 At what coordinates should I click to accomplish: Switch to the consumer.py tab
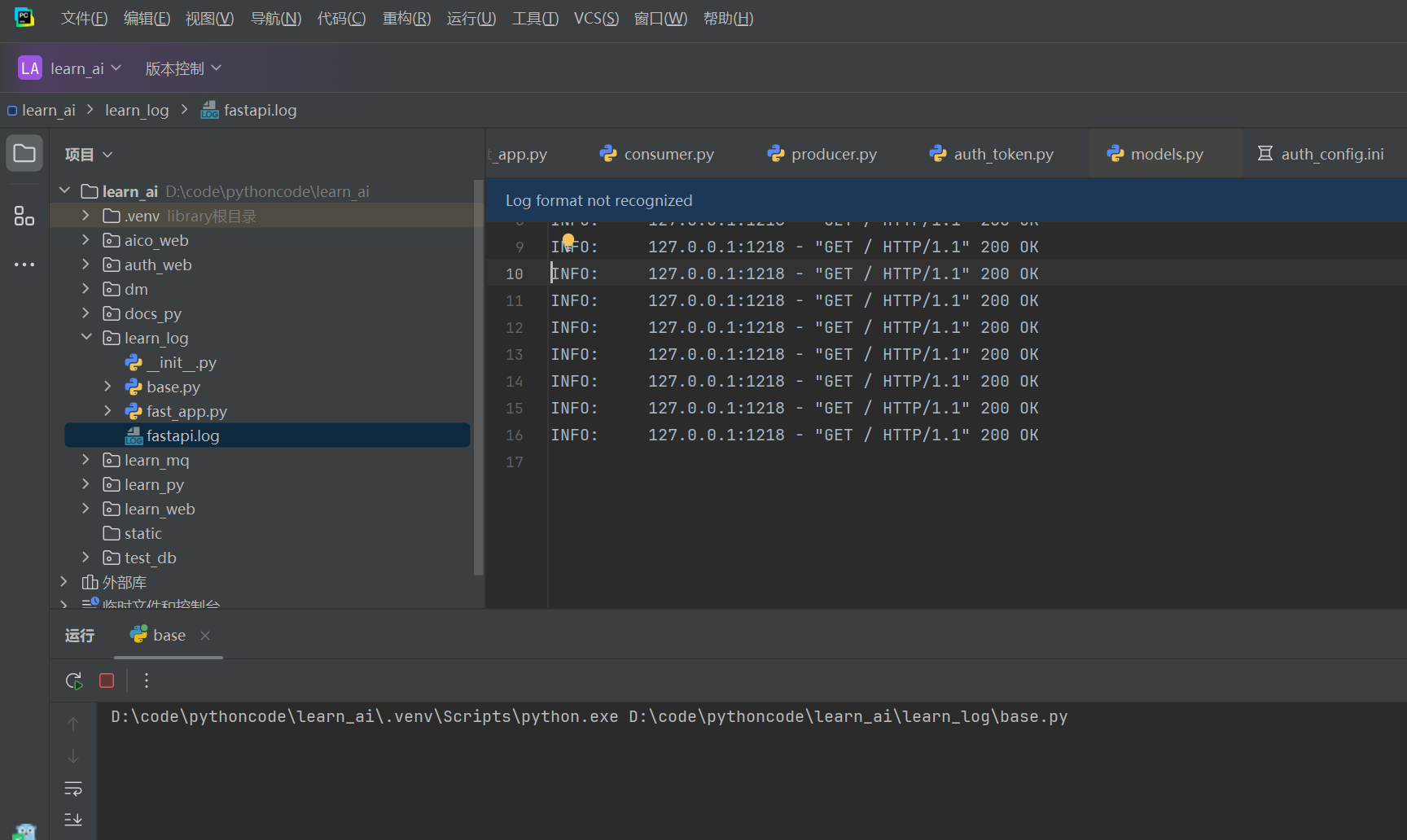[x=668, y=154]
